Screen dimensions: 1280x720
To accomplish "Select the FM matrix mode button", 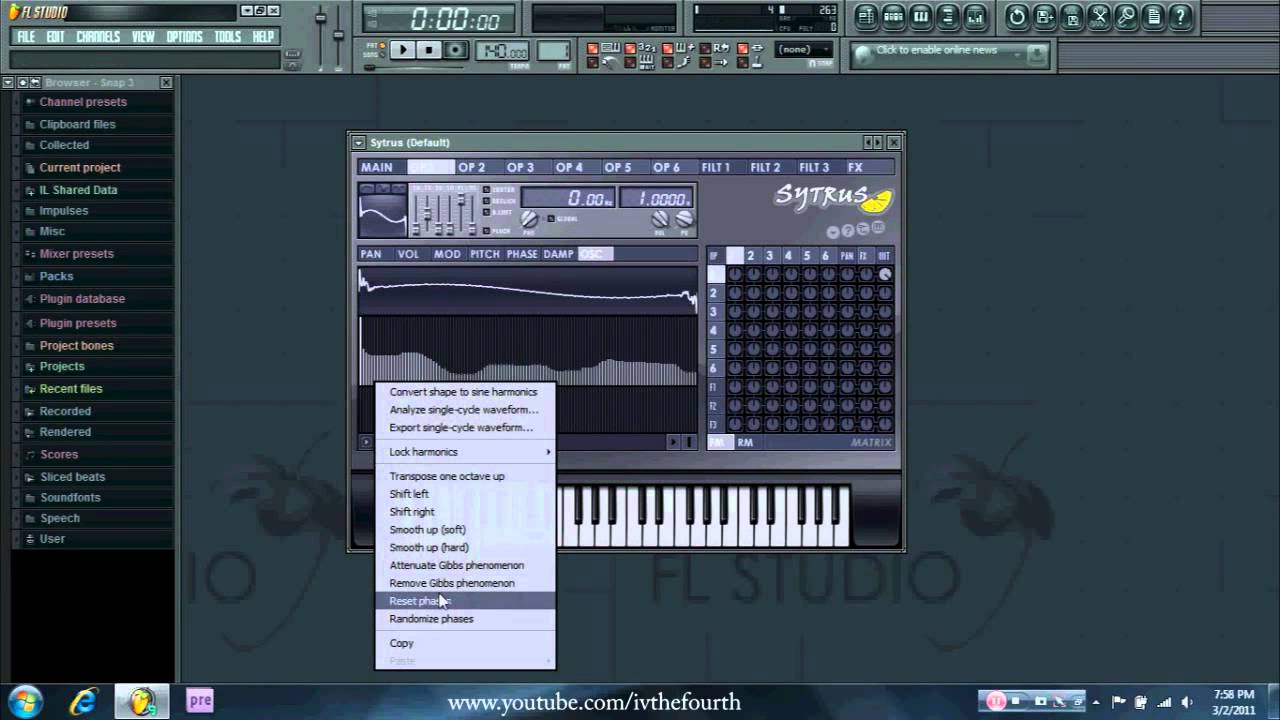I will pos(718,442).
